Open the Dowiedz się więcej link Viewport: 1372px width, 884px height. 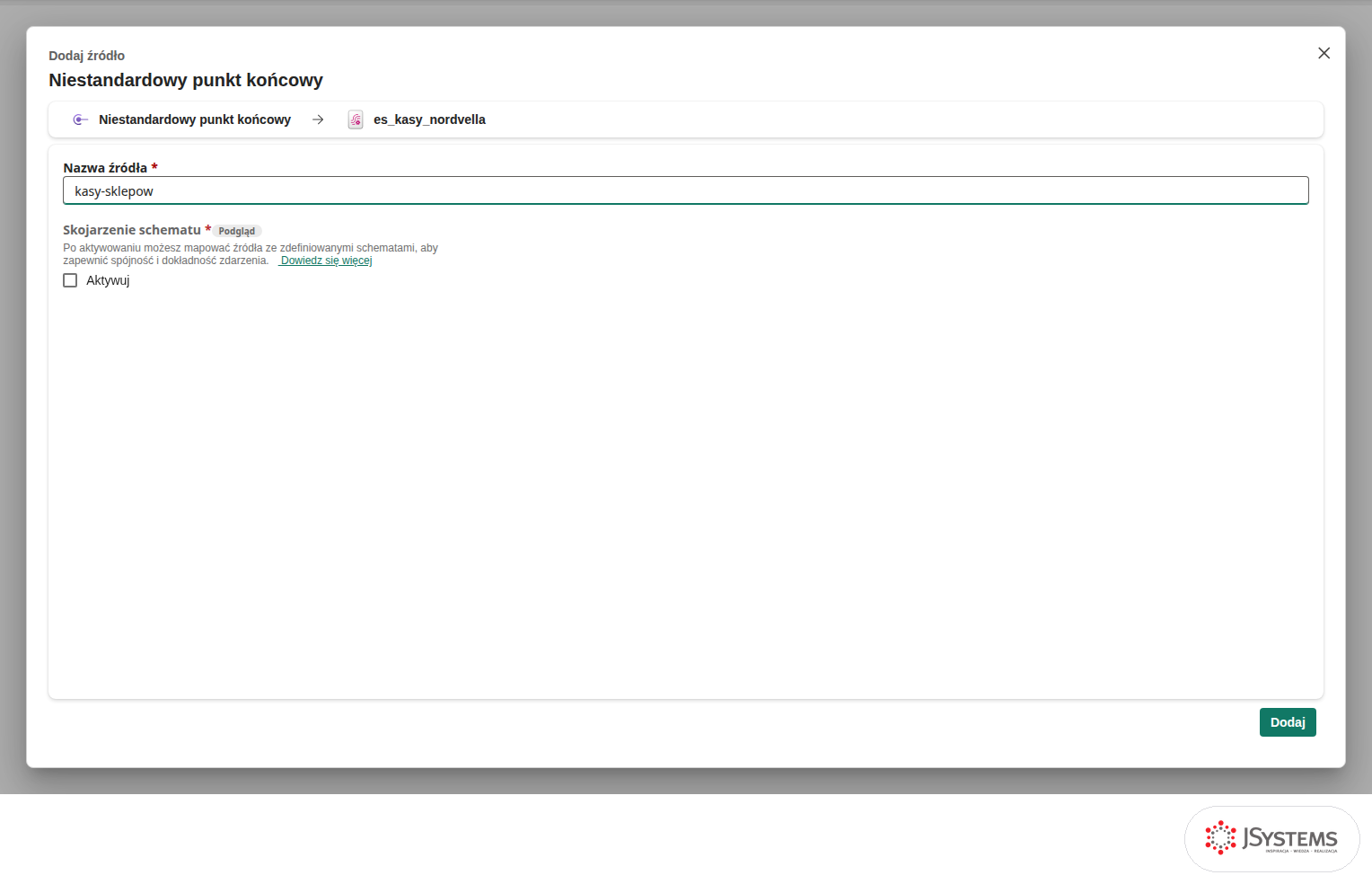click(325, 261)
